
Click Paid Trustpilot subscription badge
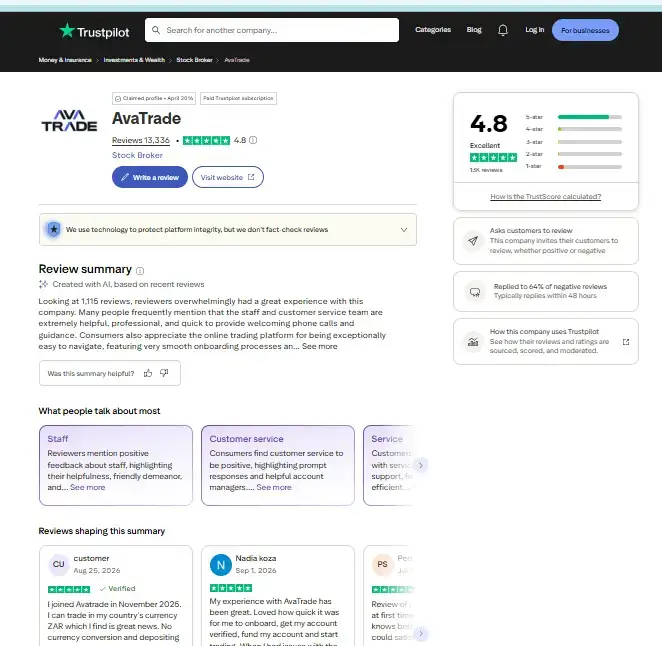(238, 98)
